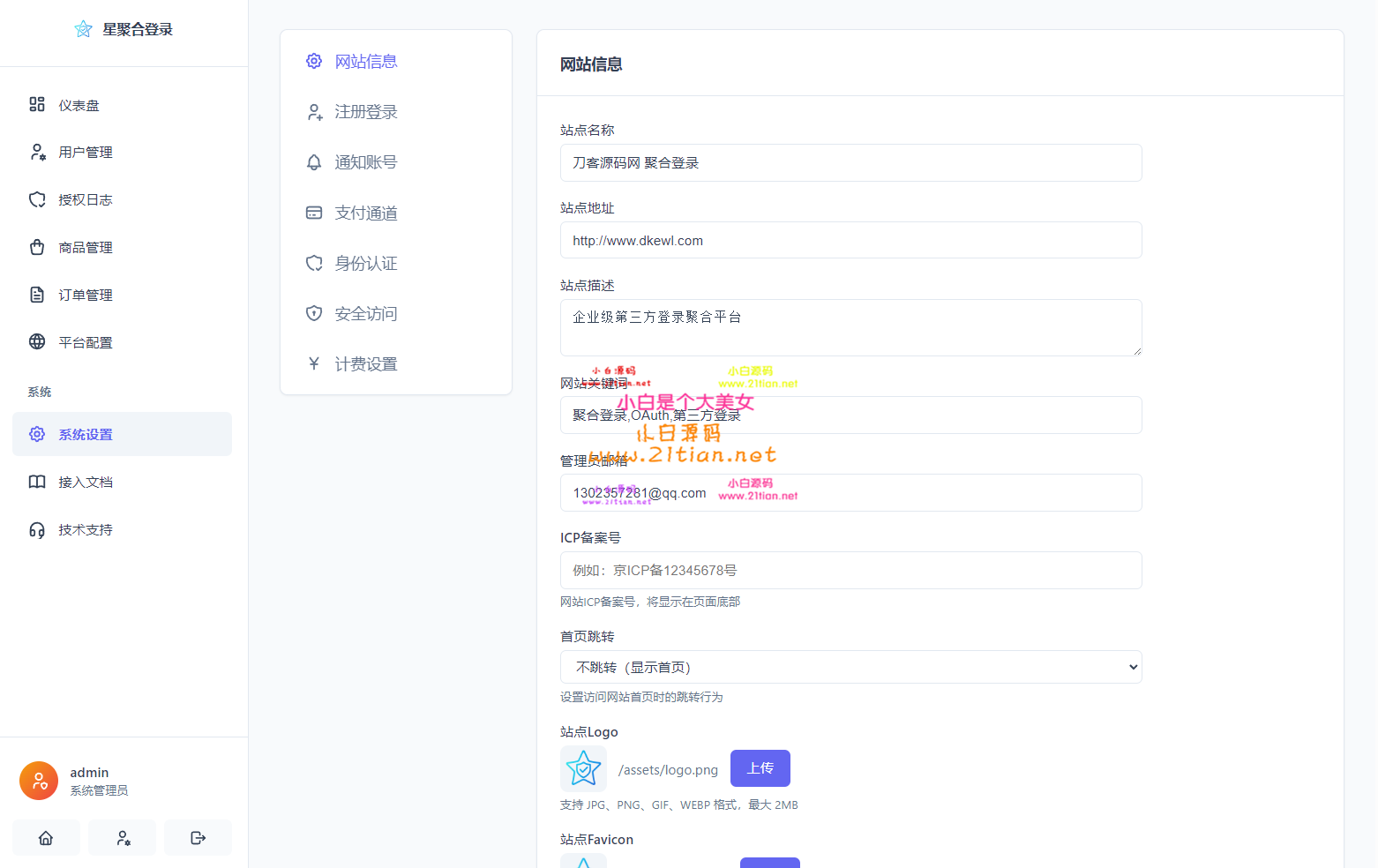Click into the 站点描述 textarea
Viewport: 1378px width, 868px height.
coord(850,327)
